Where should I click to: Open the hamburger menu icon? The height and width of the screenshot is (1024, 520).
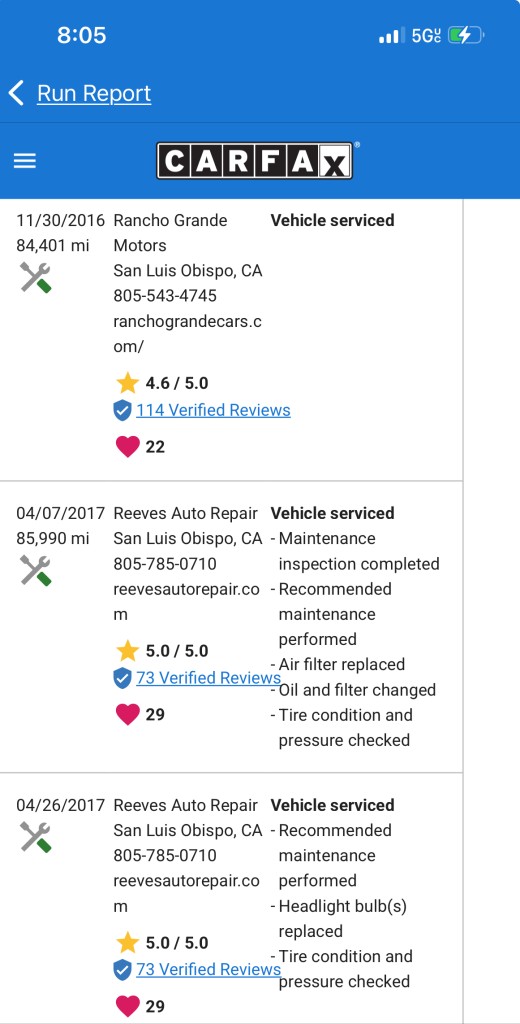25,161
